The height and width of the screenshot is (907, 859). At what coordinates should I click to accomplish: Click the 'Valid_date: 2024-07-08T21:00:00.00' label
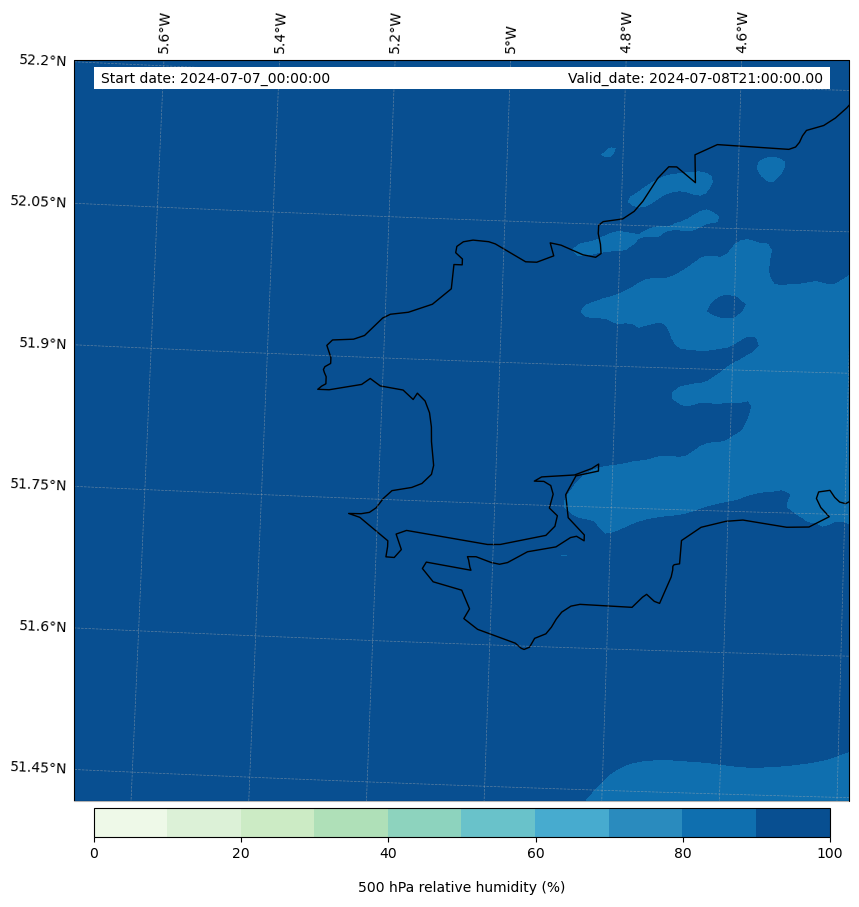coord(695,78)
